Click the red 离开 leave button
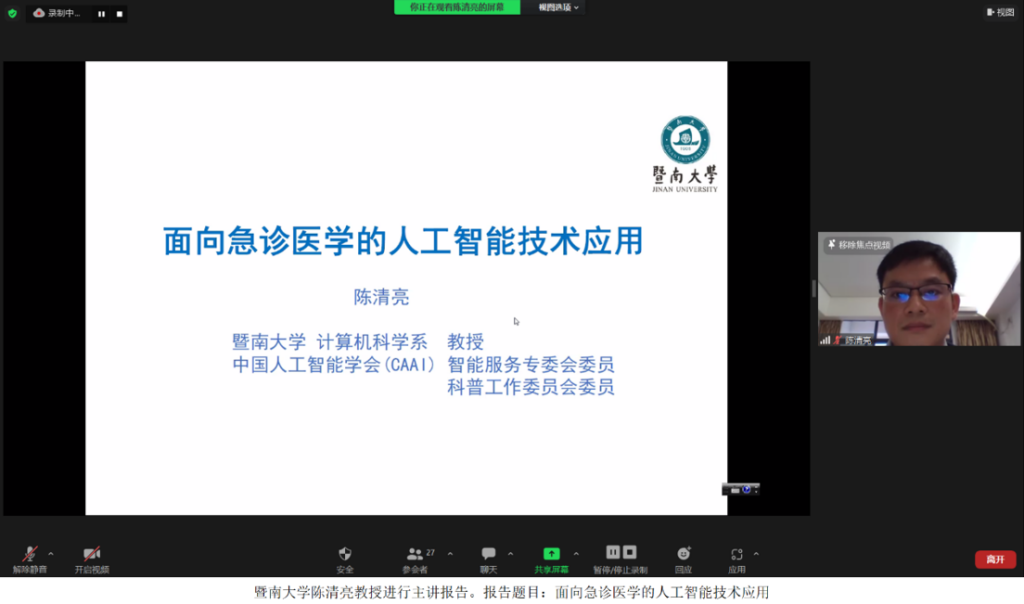This screenshot has width=1024, height=604. (995, 560)
